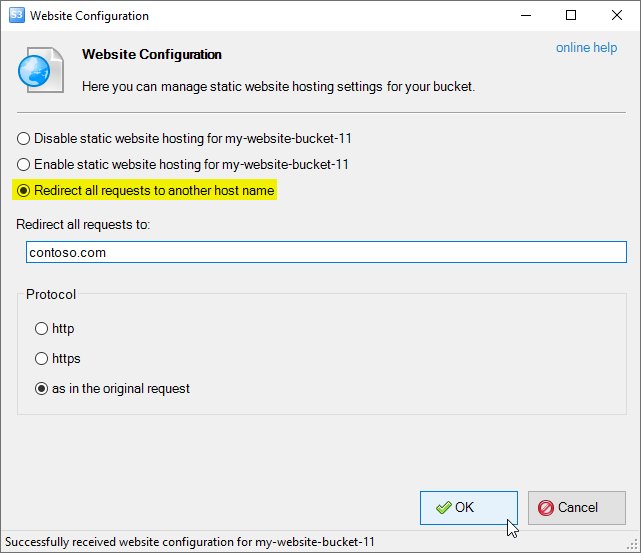
Task: Maximize the Website Configuration window
Action: click(x=571, y=16)
